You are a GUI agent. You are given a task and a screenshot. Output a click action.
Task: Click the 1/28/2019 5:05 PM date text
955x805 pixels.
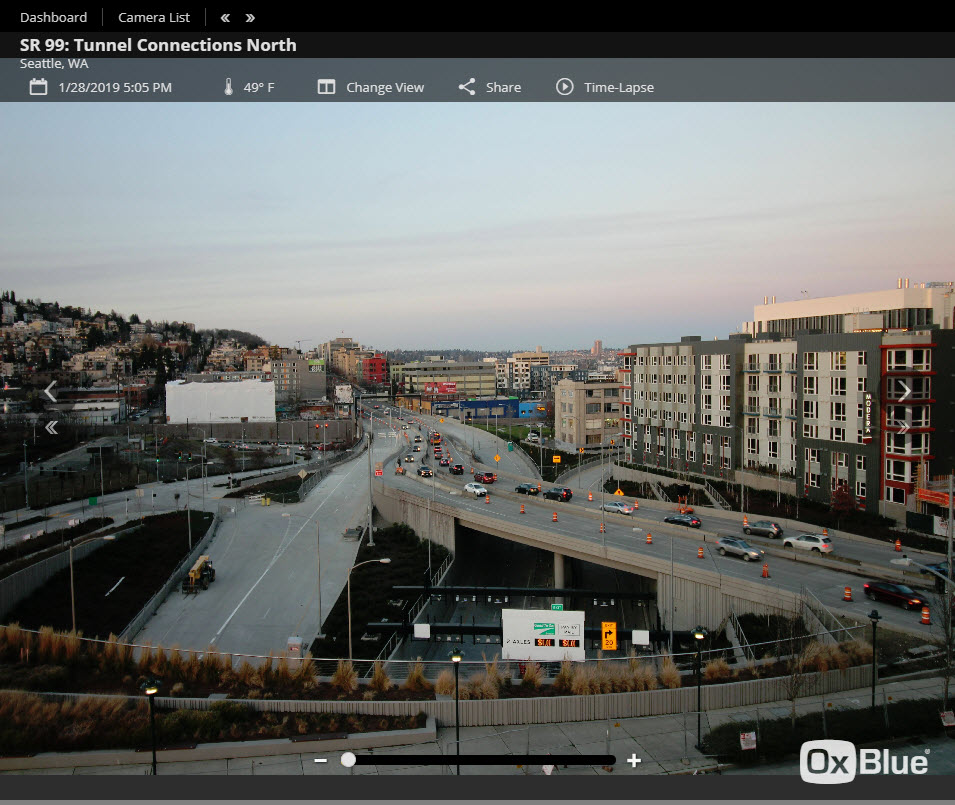pyautogui.click(x=115, y=87)
